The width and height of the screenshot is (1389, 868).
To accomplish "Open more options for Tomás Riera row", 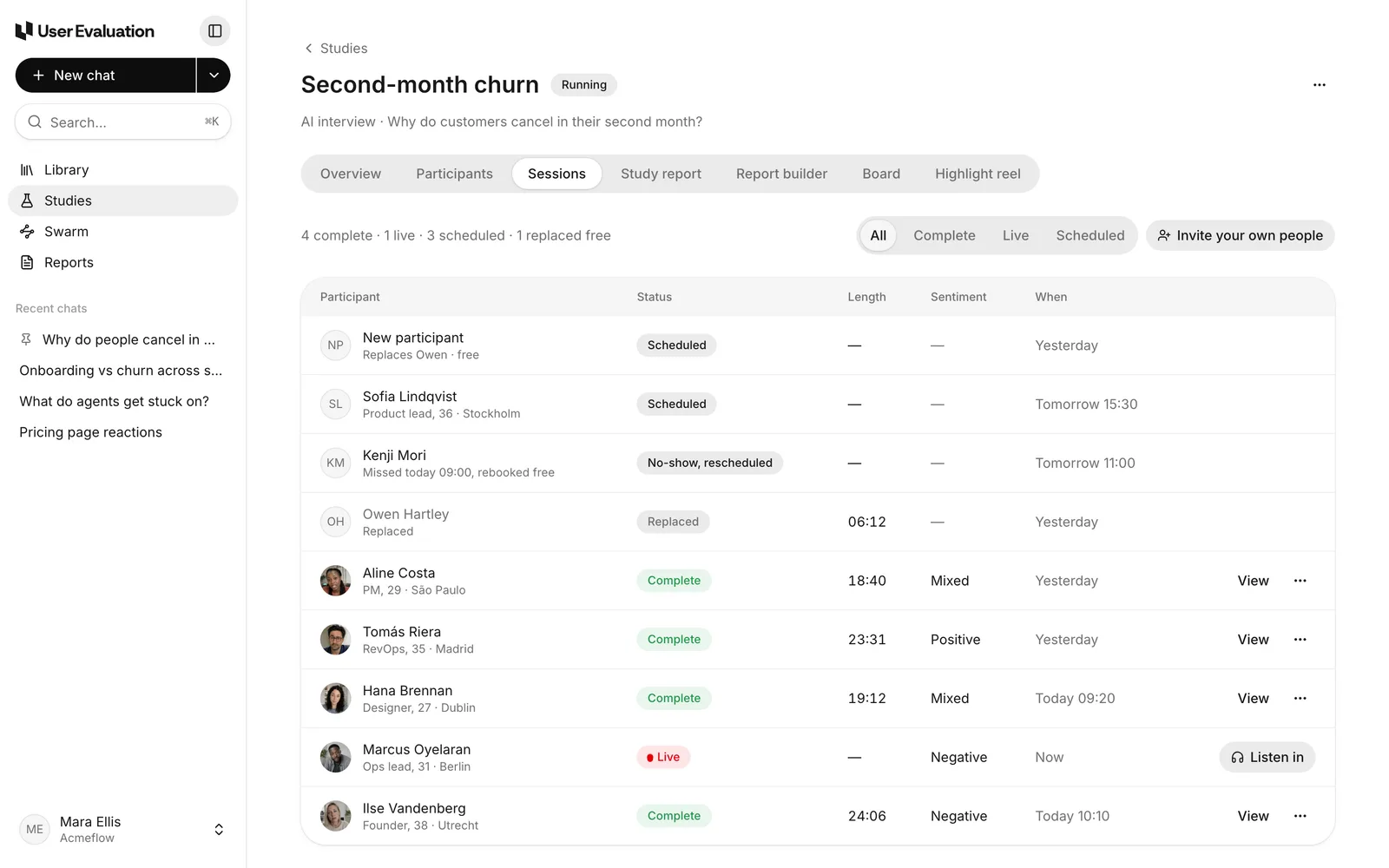I will tap(1300, 640).
